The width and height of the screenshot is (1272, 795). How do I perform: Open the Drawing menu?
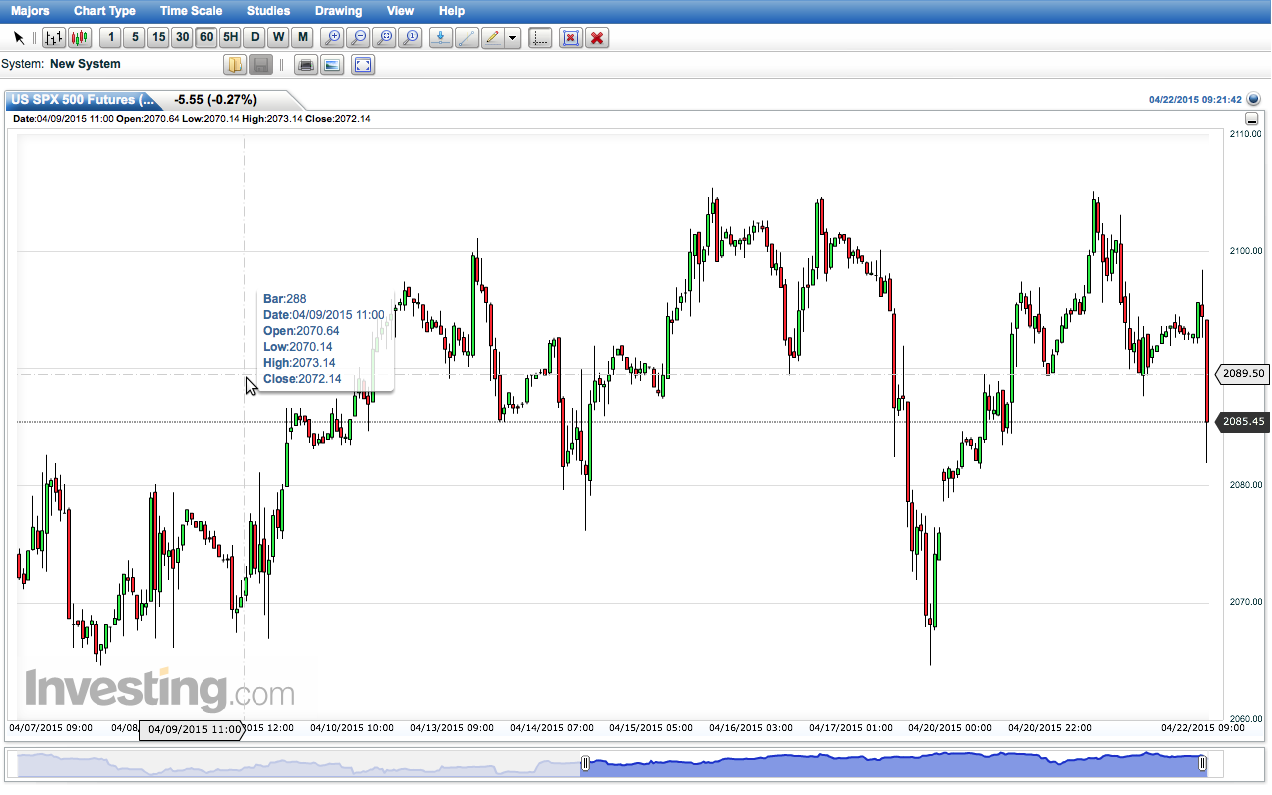tap(338, 11)
